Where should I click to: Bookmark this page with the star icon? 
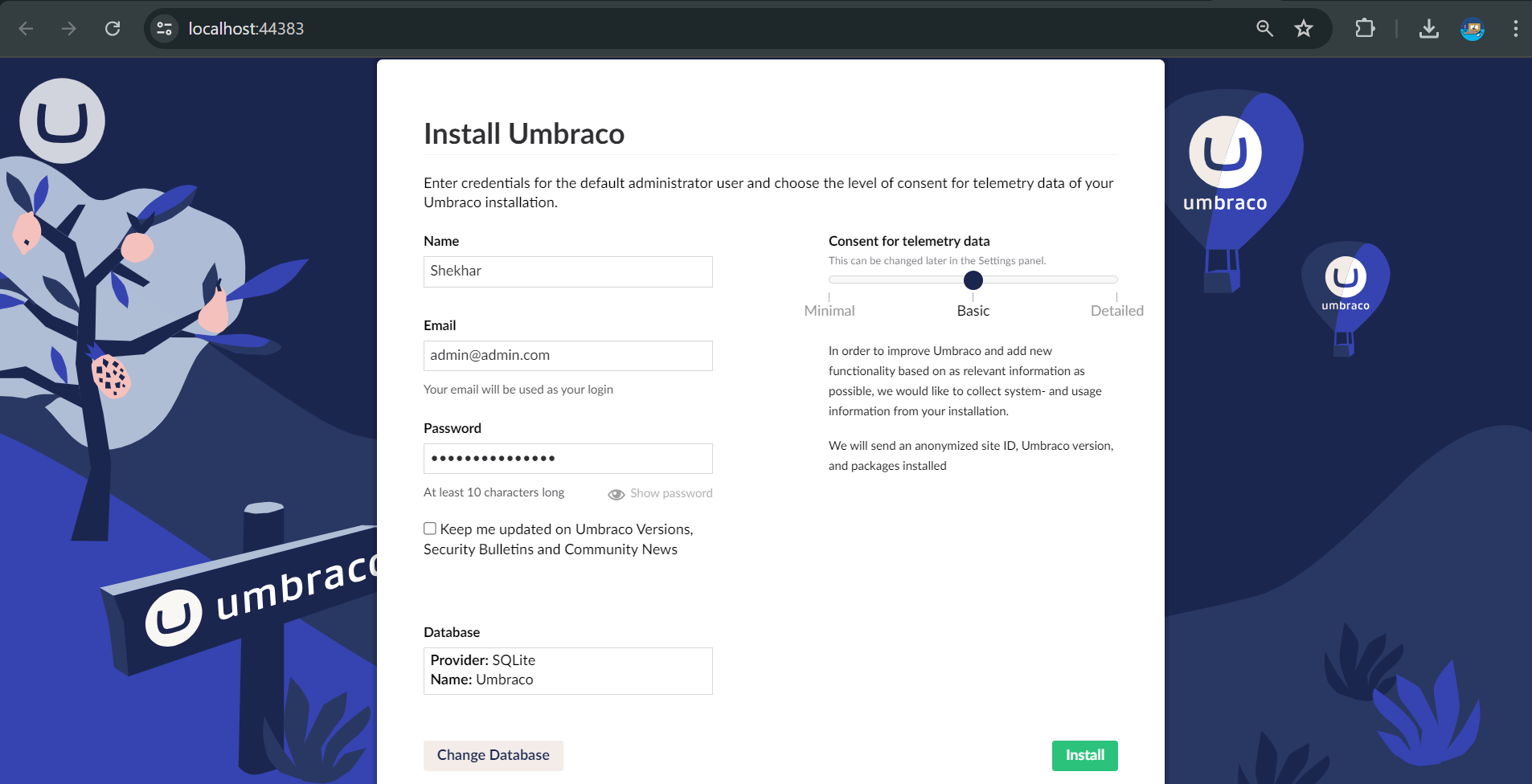(1304, 28)
